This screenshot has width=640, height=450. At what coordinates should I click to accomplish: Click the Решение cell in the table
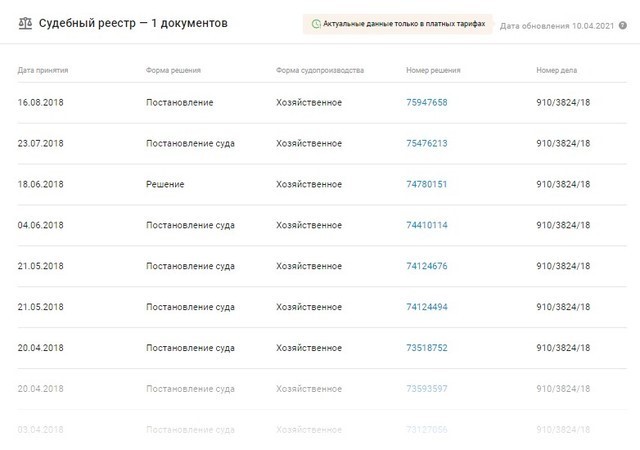pos(165,185)
